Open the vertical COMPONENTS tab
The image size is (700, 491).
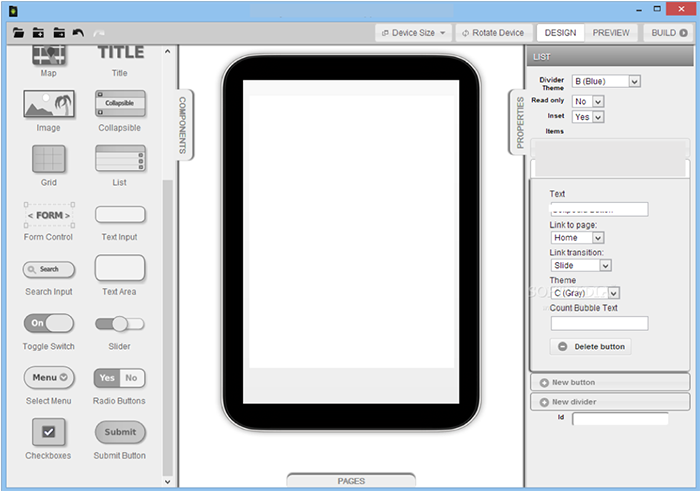click(184, 124)
